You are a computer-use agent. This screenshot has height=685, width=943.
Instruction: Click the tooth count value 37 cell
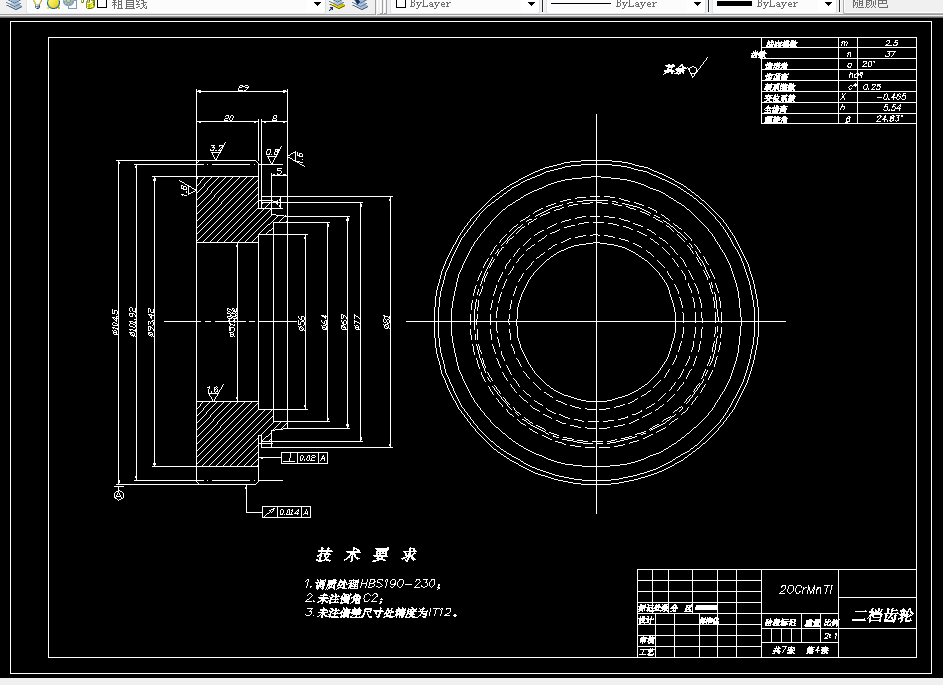886,54
